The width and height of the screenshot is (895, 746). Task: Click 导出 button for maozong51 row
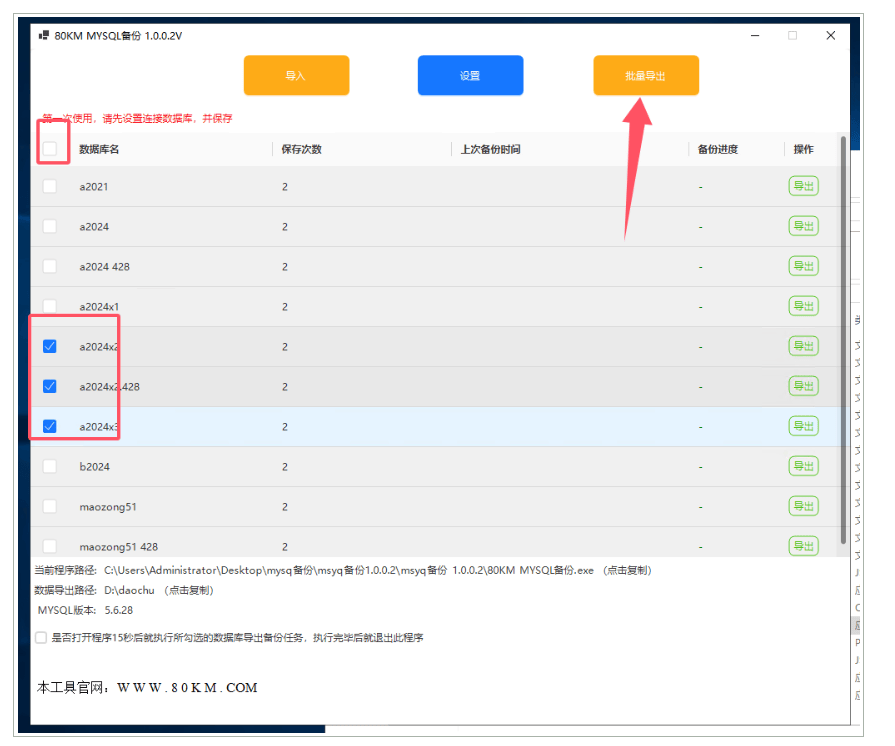pos(804,506)
